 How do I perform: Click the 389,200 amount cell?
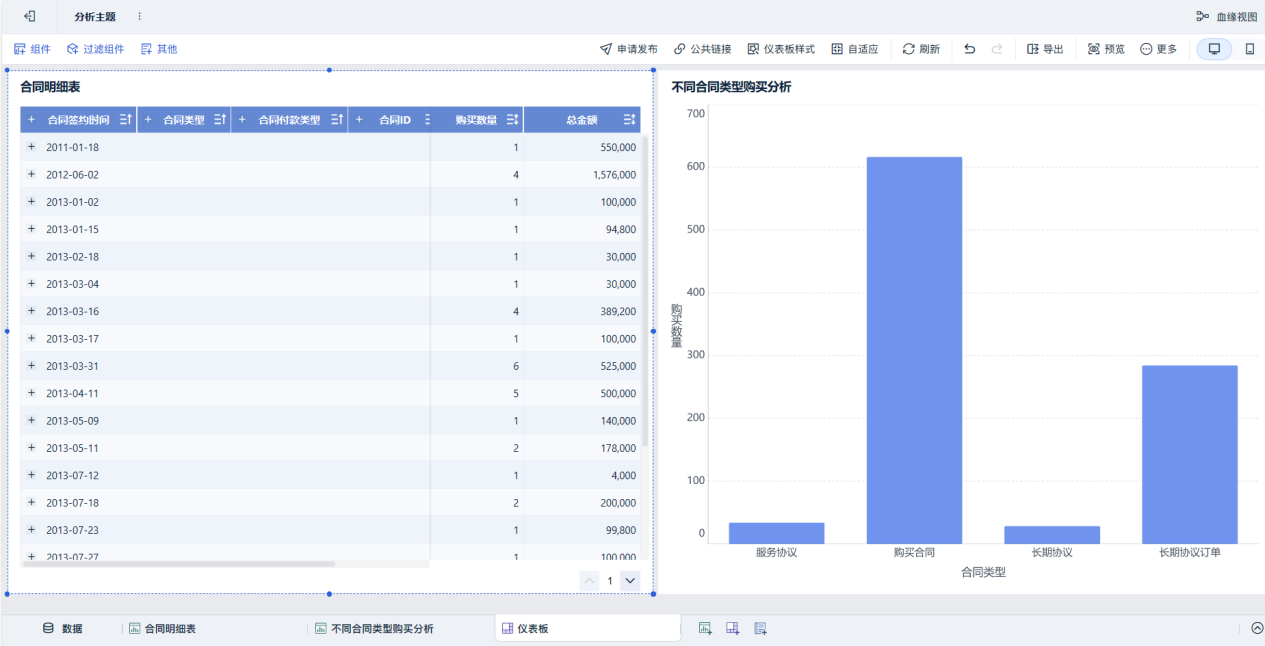click(x=582, y=311)
